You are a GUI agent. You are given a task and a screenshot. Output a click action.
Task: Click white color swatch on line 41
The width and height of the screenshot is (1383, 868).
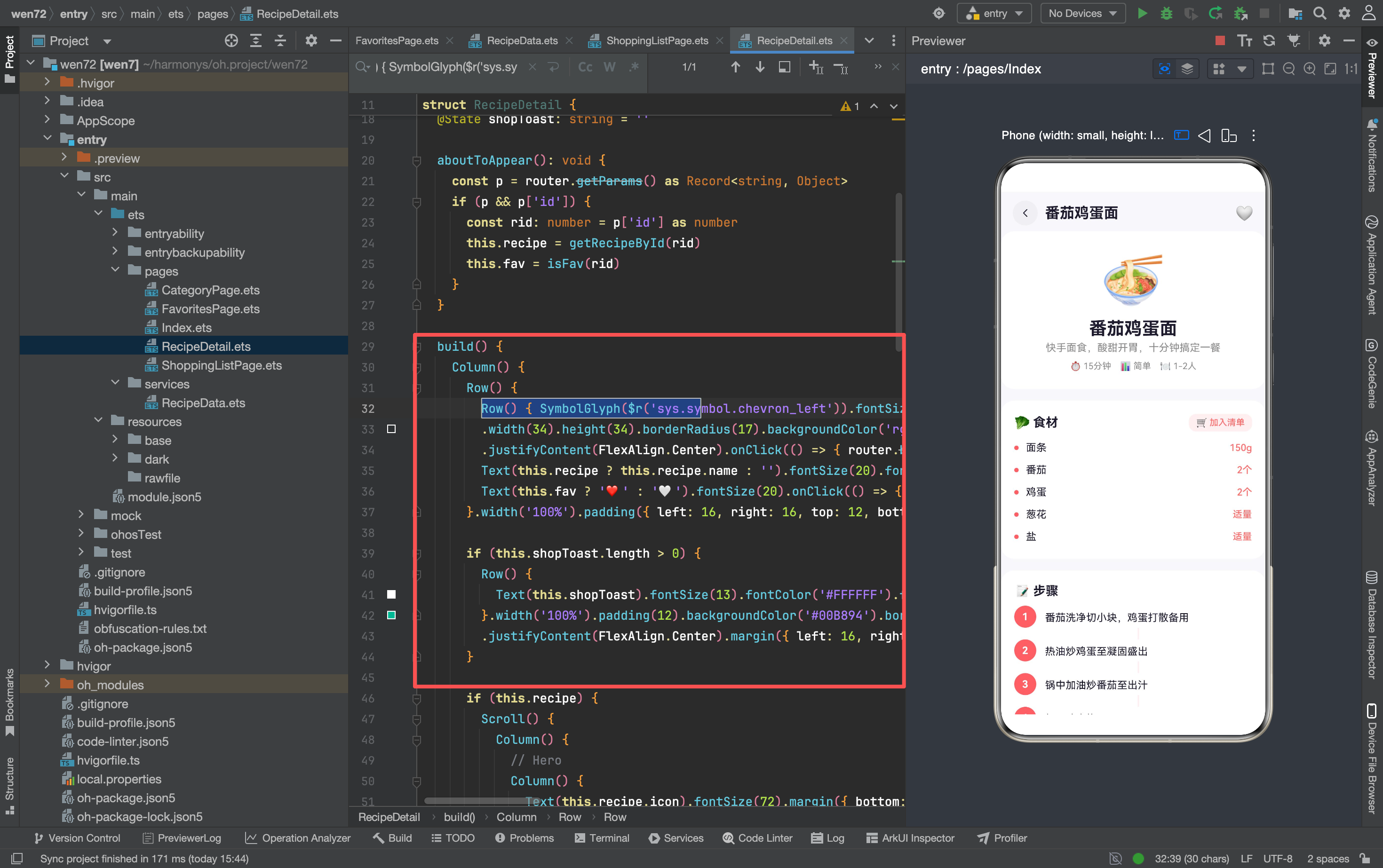point(391,594)
